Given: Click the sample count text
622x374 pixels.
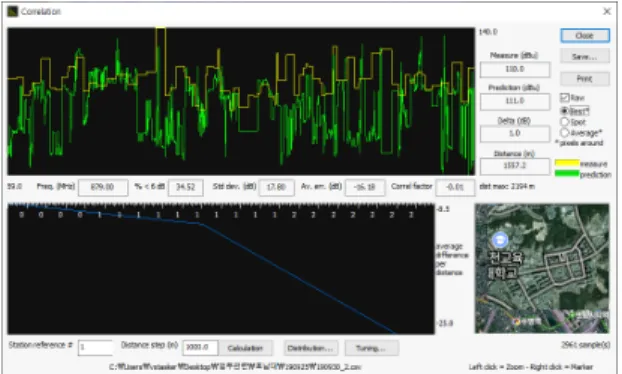Looking at the screenshot, I should point(586,345).
